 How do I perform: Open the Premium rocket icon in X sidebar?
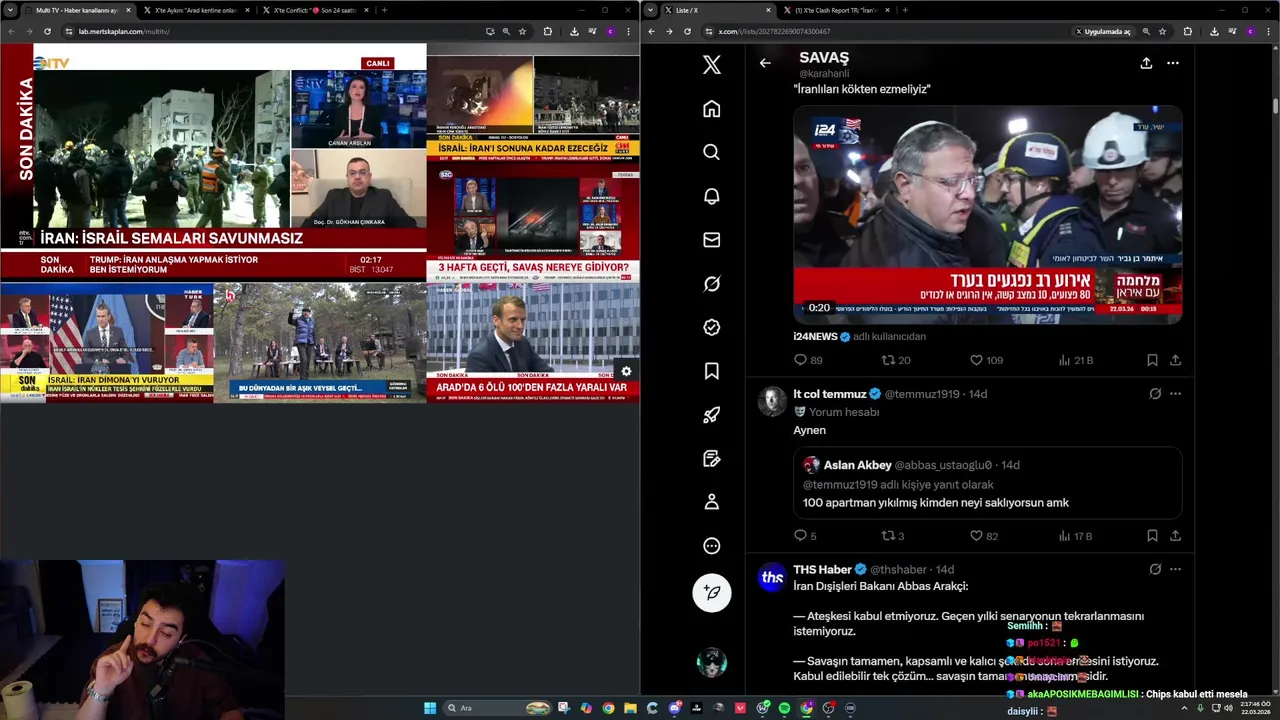711,415
